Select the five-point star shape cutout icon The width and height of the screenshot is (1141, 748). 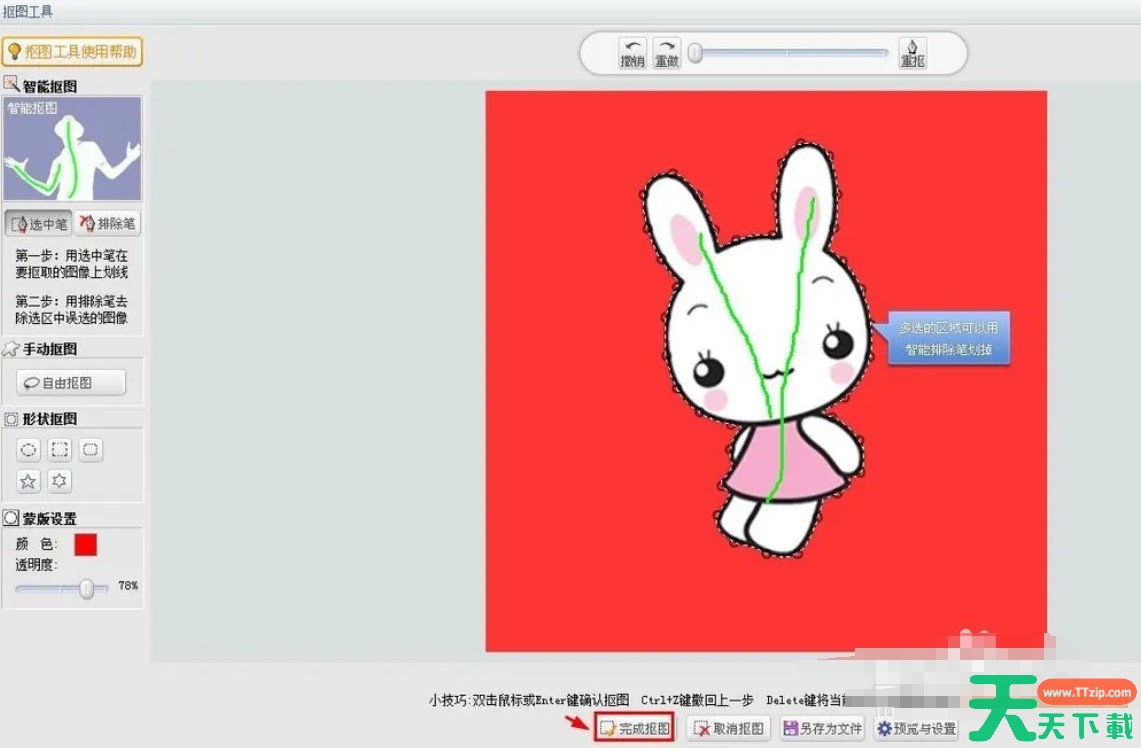point(29,481)
